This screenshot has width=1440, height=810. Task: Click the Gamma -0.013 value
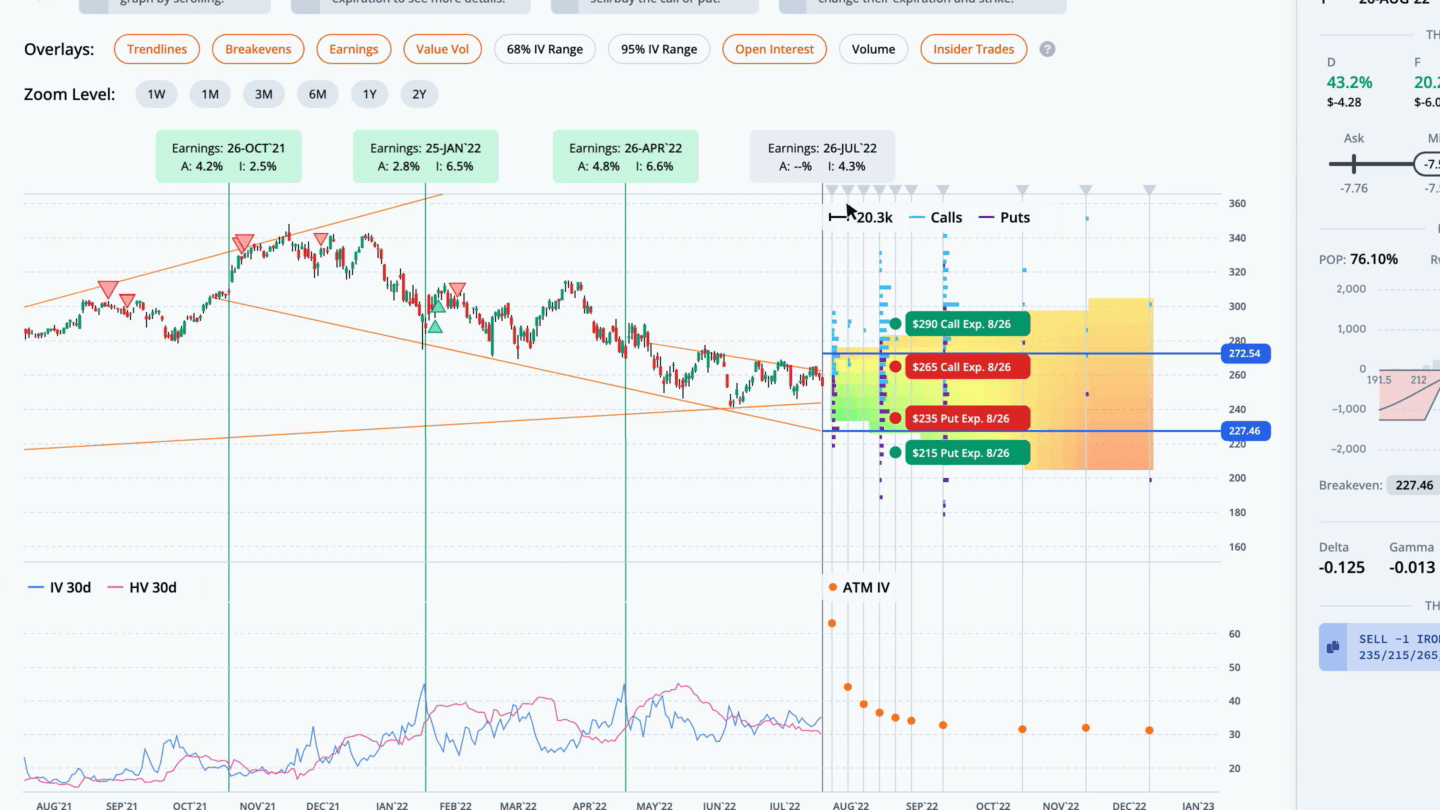point(1410,568)
